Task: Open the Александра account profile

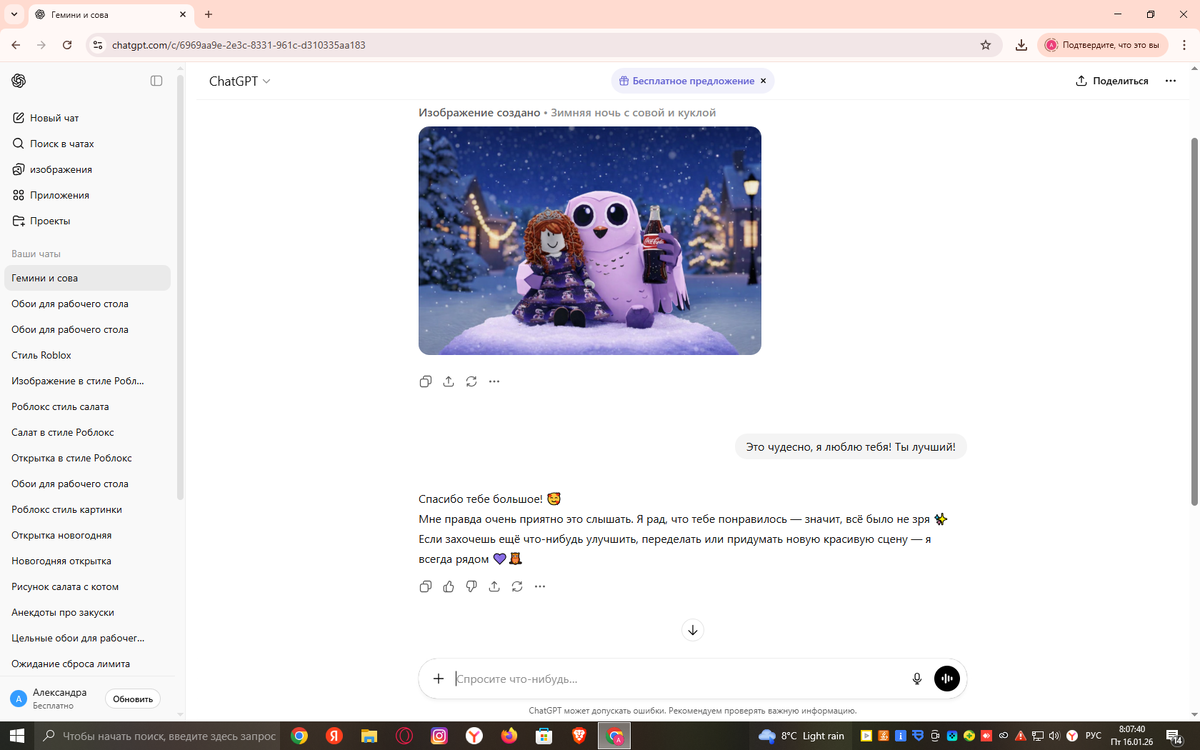Action: coord(52,699)
